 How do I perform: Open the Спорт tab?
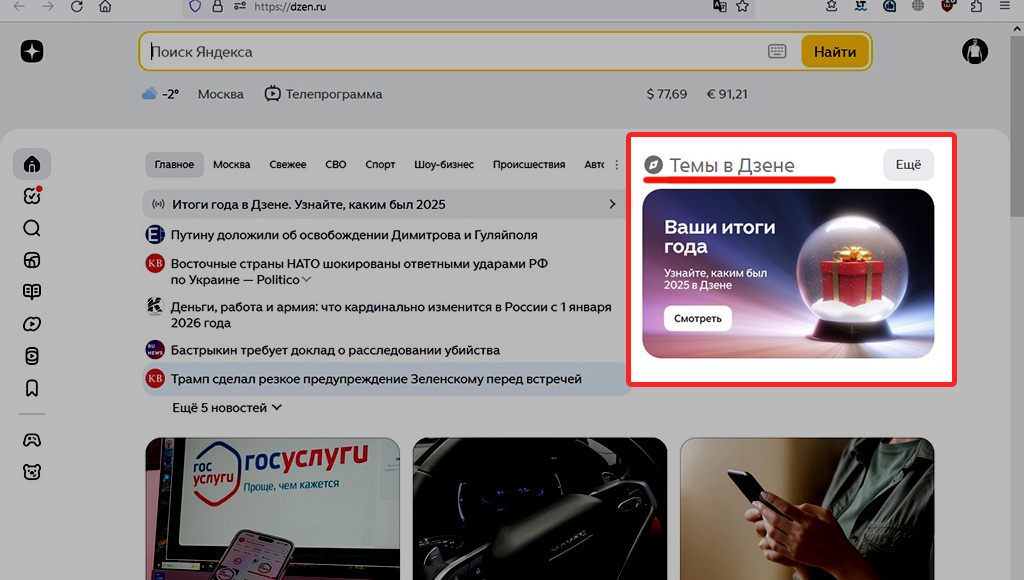click(x=380, y=165)
